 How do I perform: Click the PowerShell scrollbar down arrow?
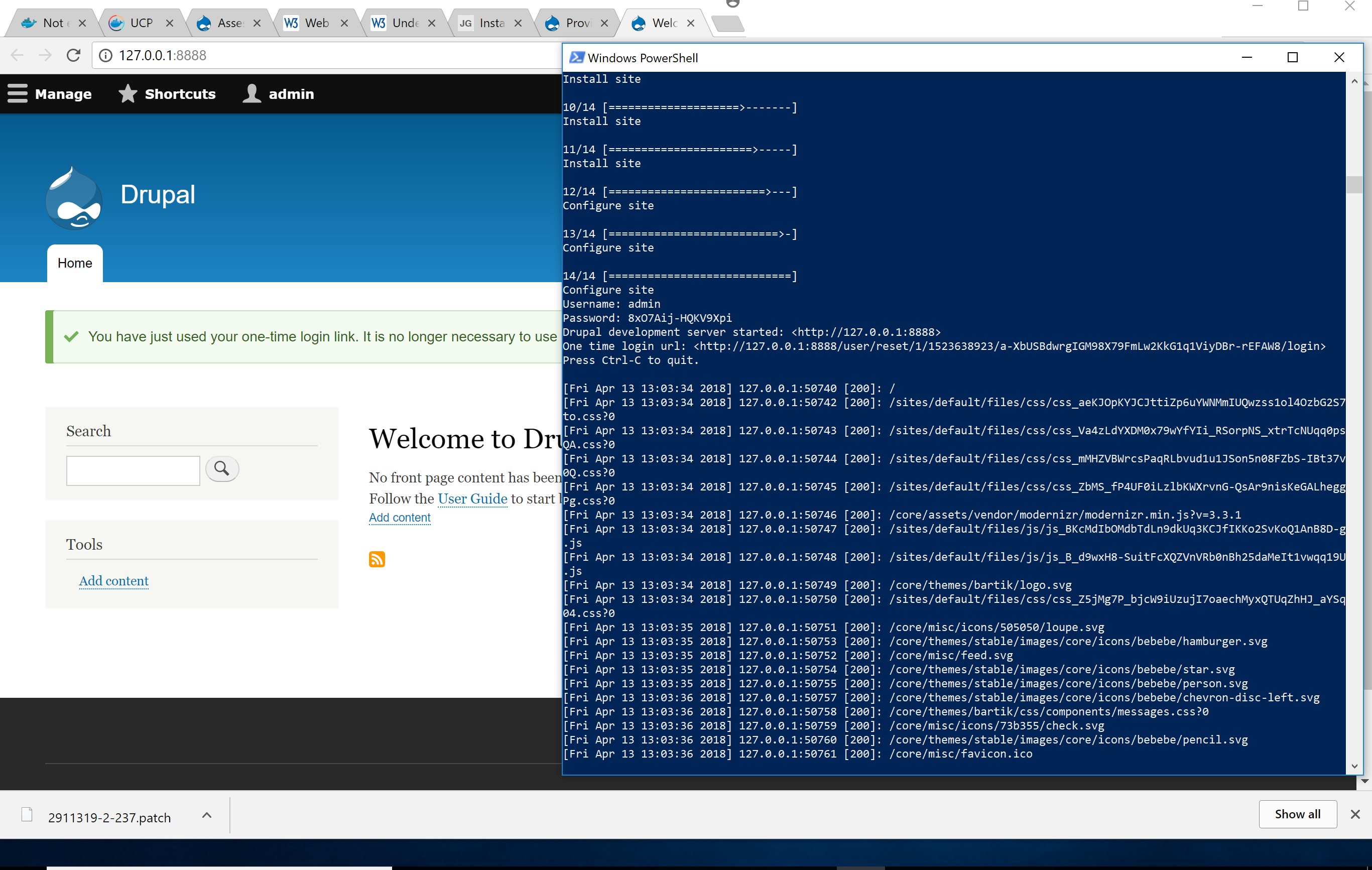pyautogui.click(x=1354, y=766)
